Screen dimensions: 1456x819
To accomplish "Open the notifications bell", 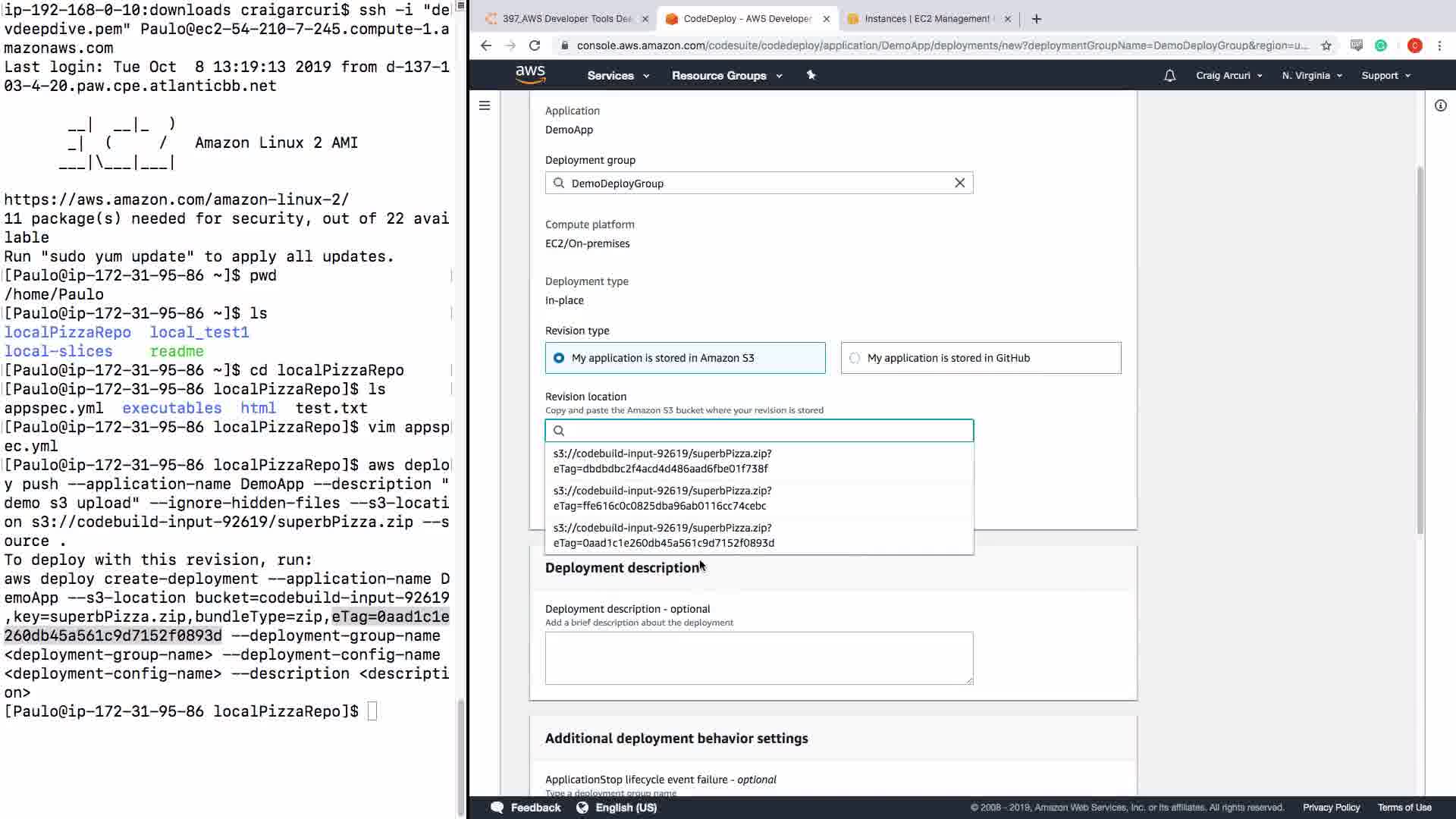I will point(1169,75).
